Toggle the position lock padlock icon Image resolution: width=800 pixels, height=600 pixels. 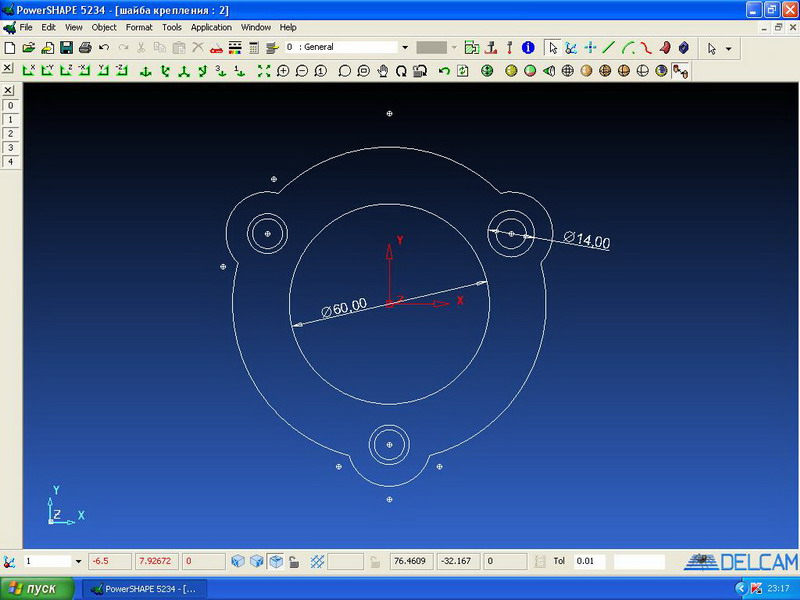click(x=294, y=562)
